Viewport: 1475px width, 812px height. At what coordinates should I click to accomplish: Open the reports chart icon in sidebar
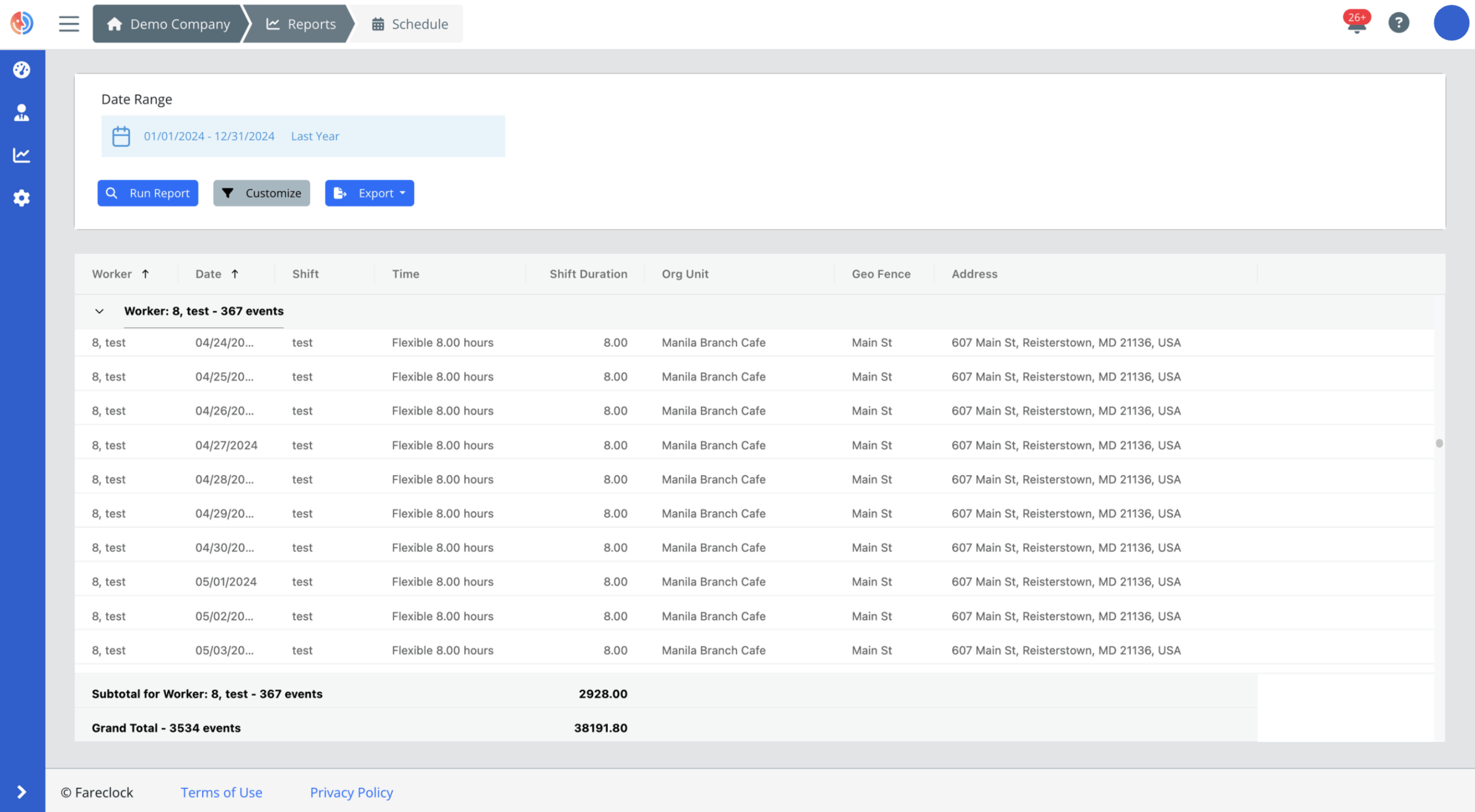point(21,155)
